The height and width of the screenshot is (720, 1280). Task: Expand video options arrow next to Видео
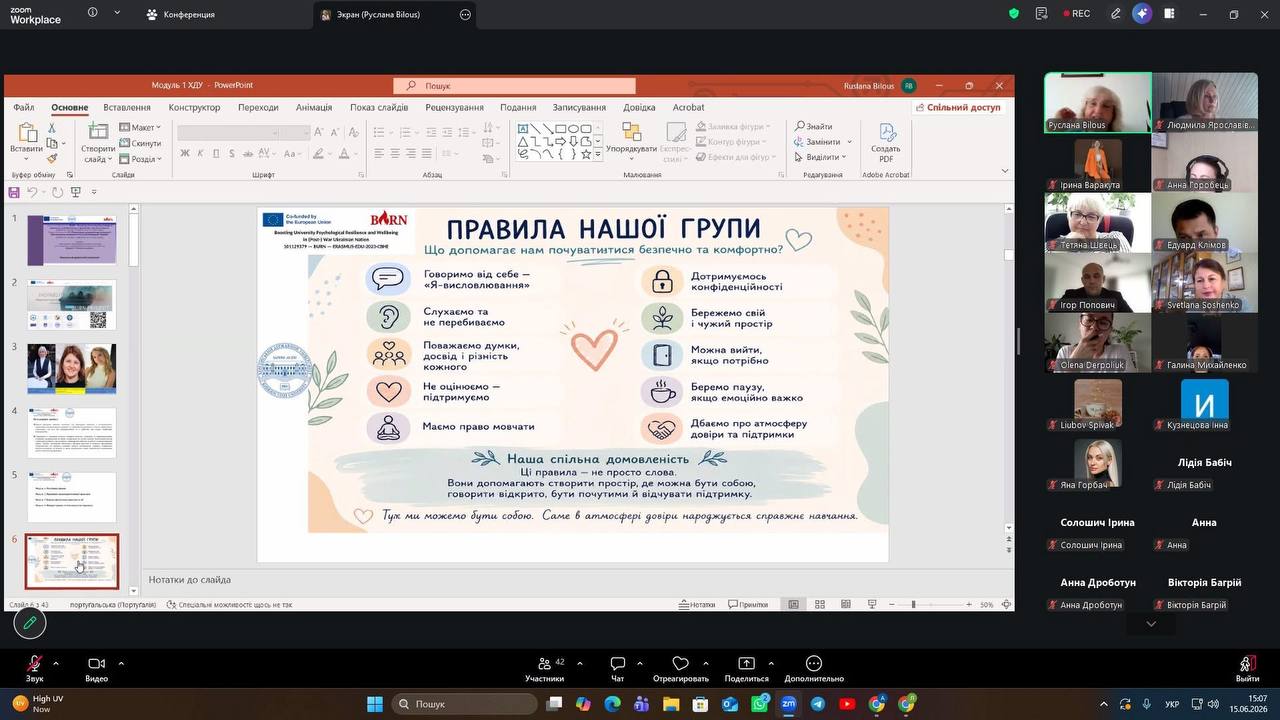point(121,663)
